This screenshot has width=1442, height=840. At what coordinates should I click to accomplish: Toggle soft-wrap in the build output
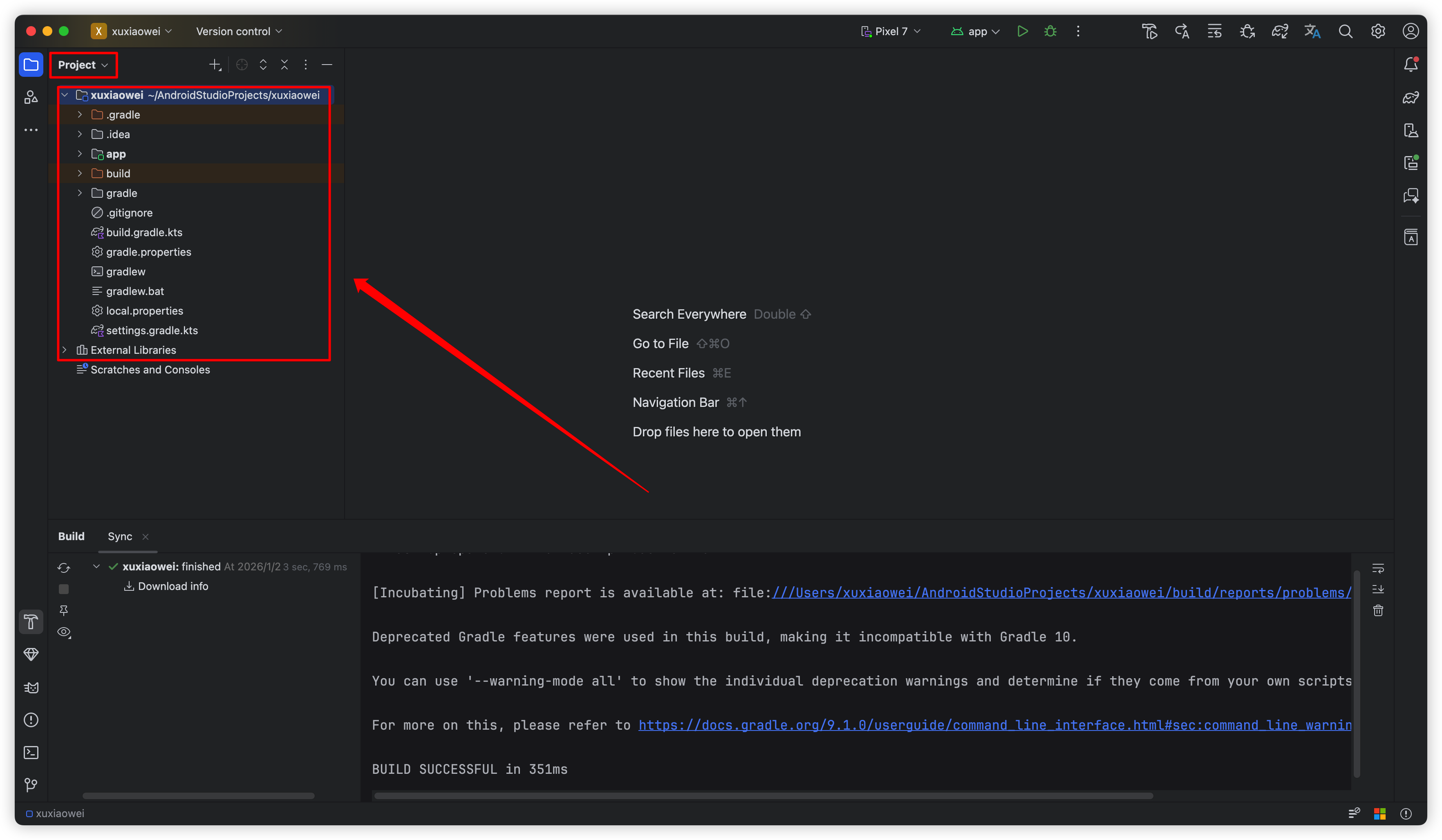[x=1378, y=568]
